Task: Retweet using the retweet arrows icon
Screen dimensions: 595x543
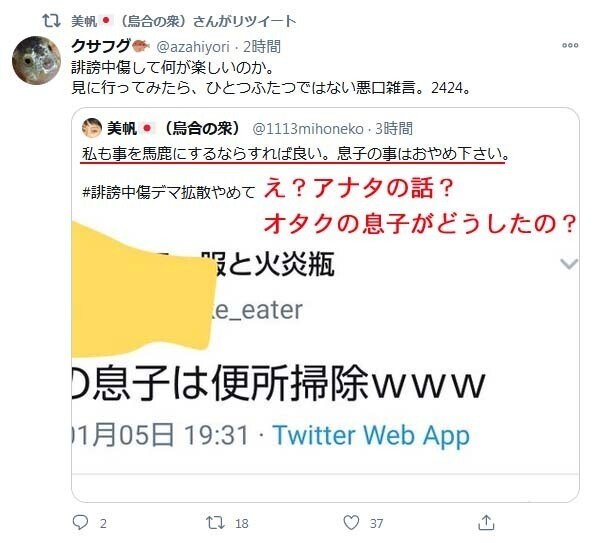Action: (x=215, y=523)
